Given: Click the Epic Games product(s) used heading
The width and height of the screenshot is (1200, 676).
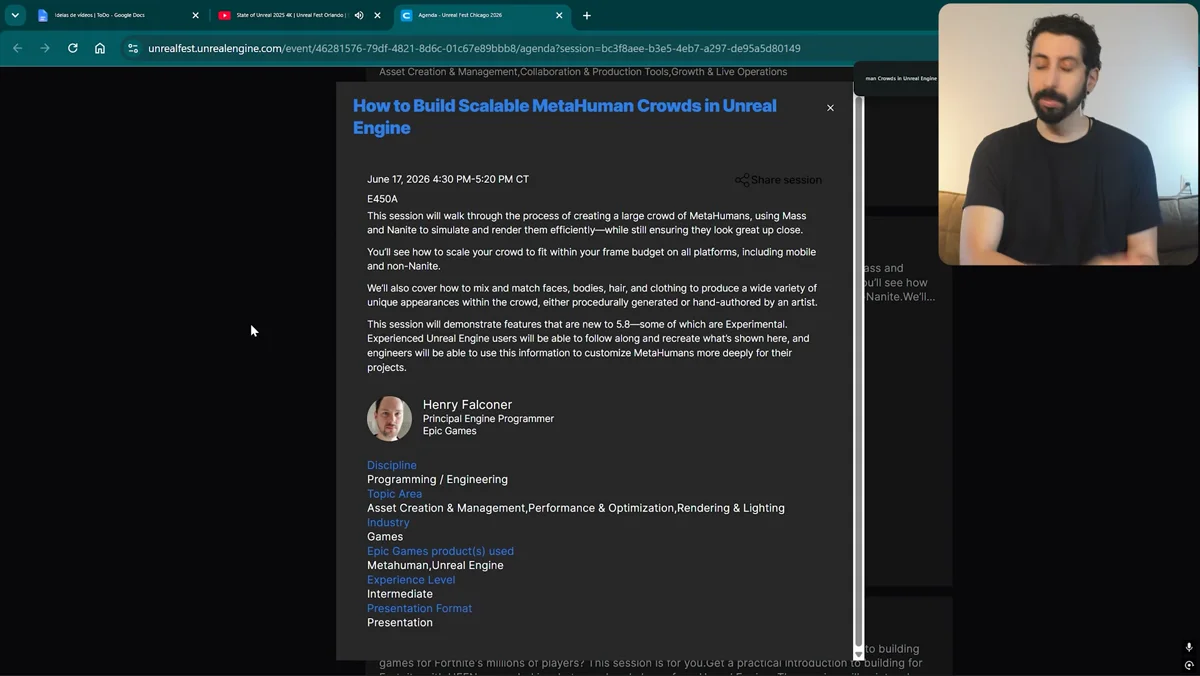Looking at the screenshot, I should tap(440, 551).
